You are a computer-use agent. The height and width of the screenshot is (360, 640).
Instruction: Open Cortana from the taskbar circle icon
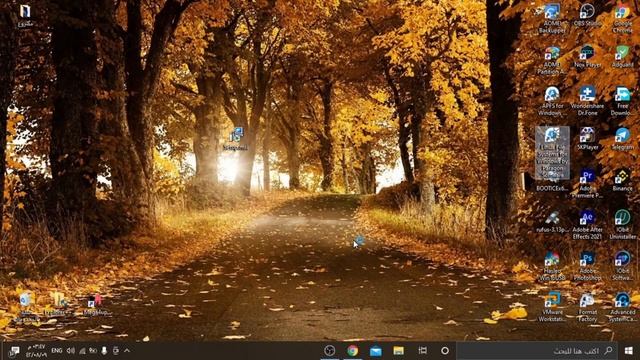(445, 351)
